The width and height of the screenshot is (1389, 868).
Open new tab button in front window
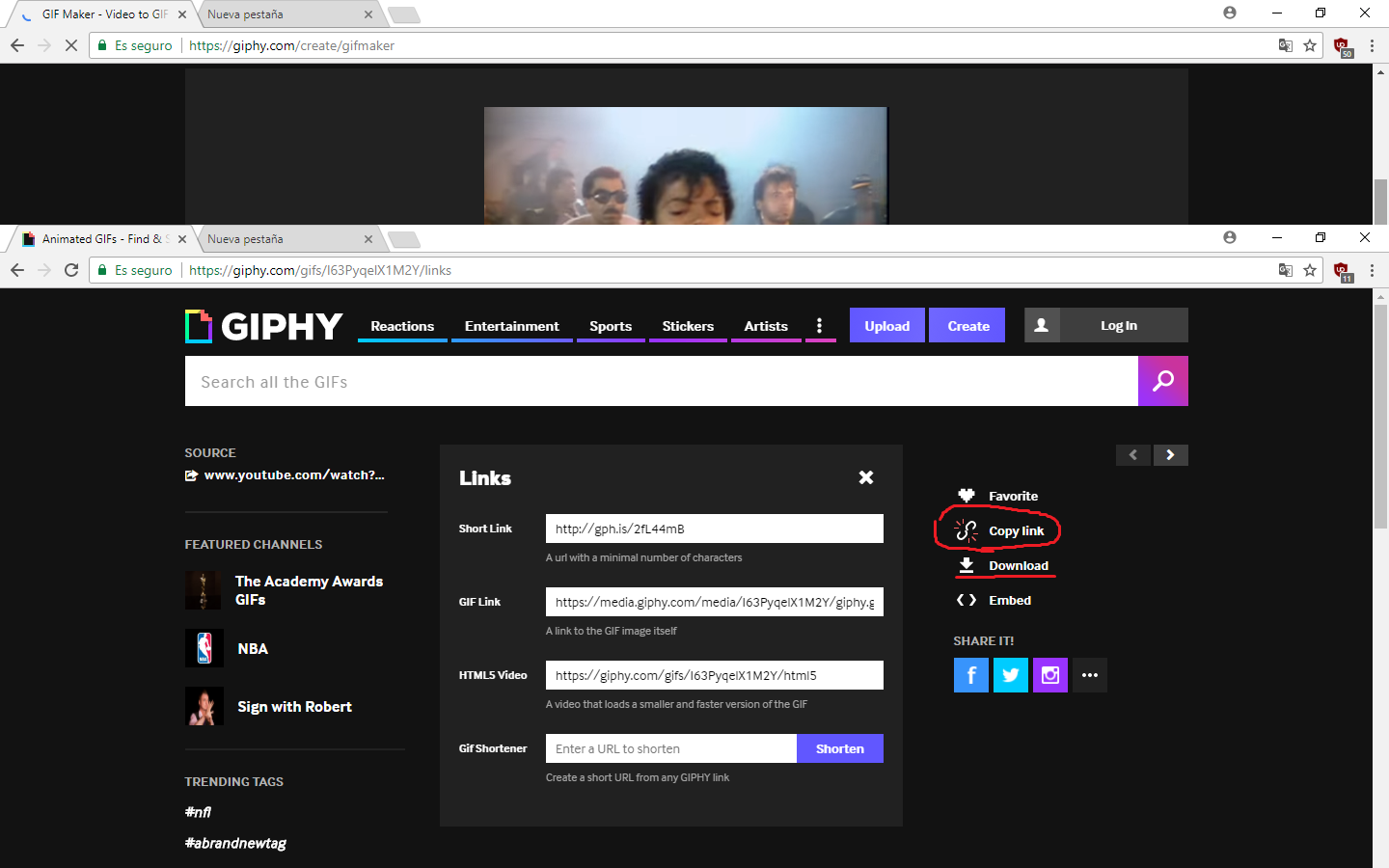(404, 239)
